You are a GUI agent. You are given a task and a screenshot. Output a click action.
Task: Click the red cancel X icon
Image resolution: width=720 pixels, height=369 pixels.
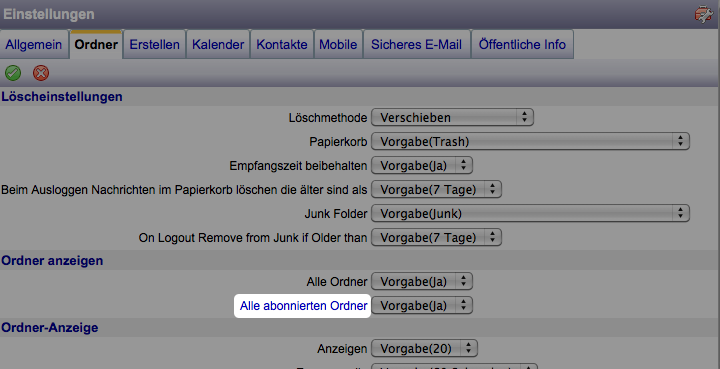41,73
